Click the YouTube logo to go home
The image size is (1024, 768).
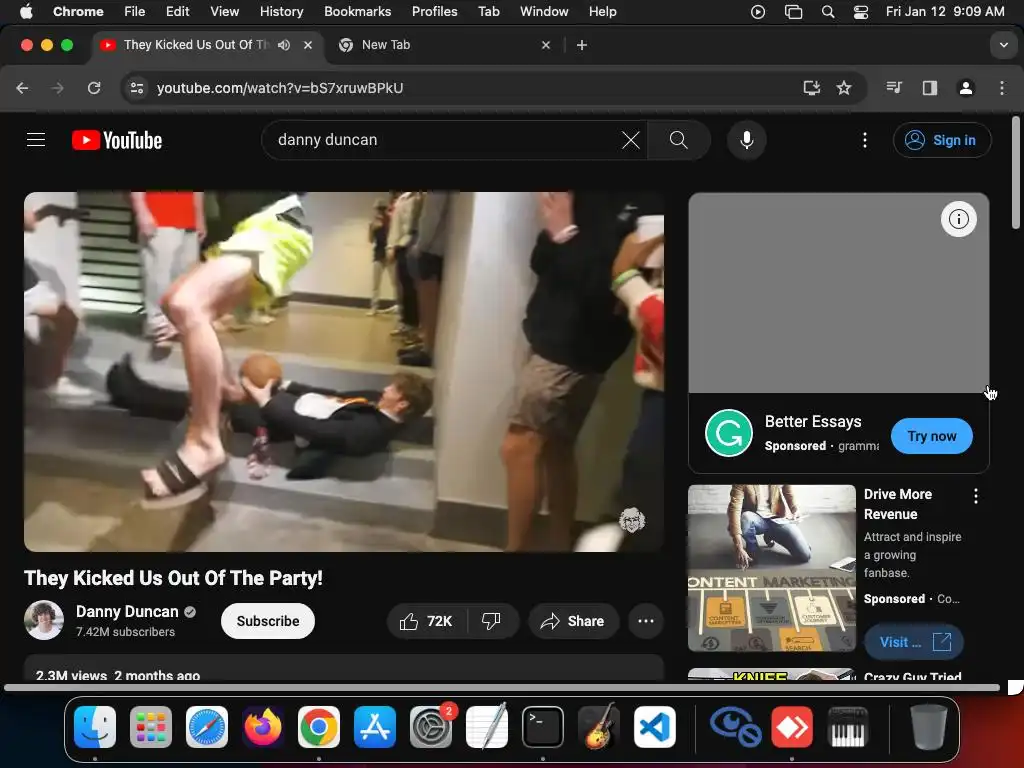(117, 140)
